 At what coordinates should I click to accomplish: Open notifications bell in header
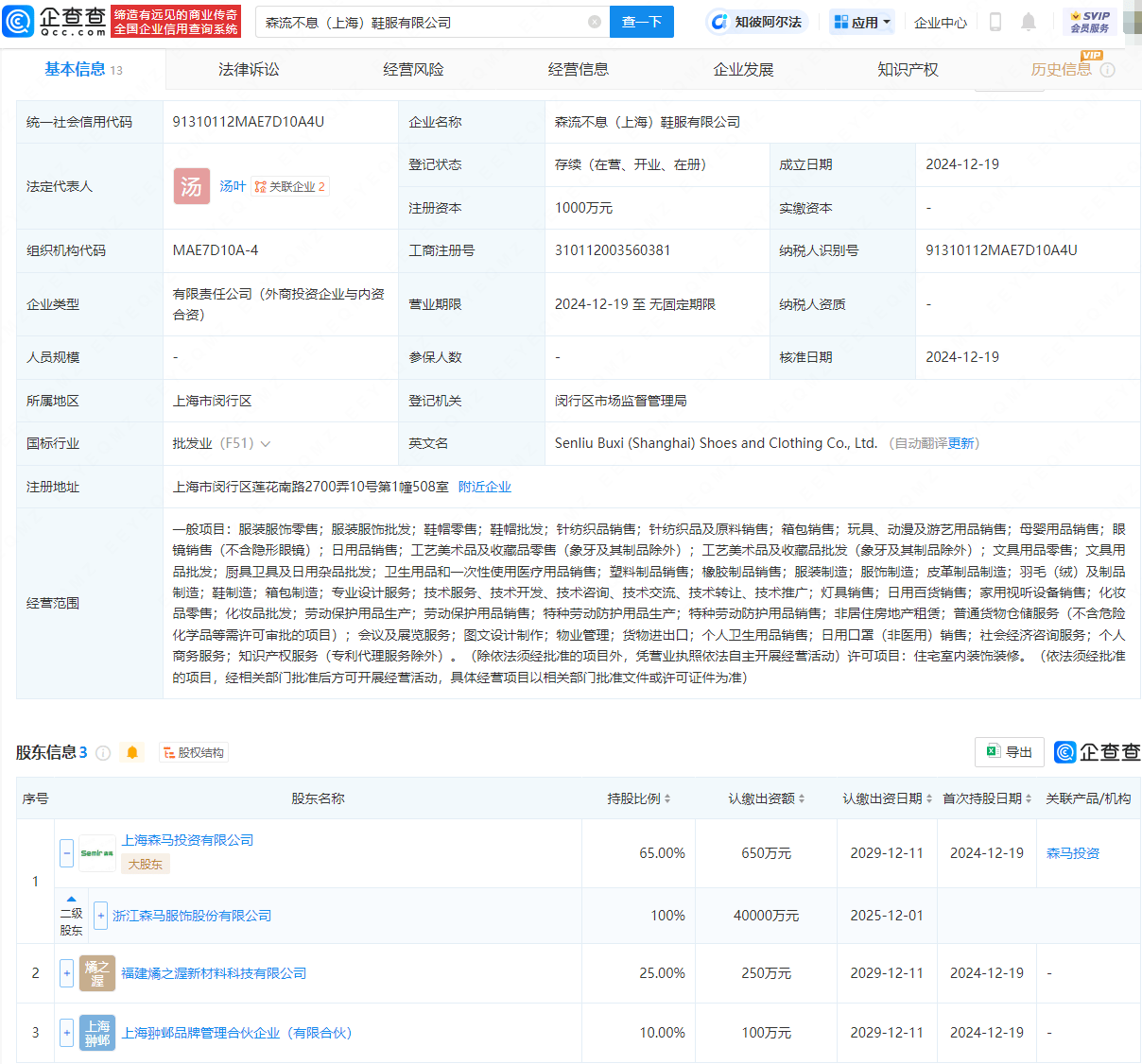[x=1029, y=22]
